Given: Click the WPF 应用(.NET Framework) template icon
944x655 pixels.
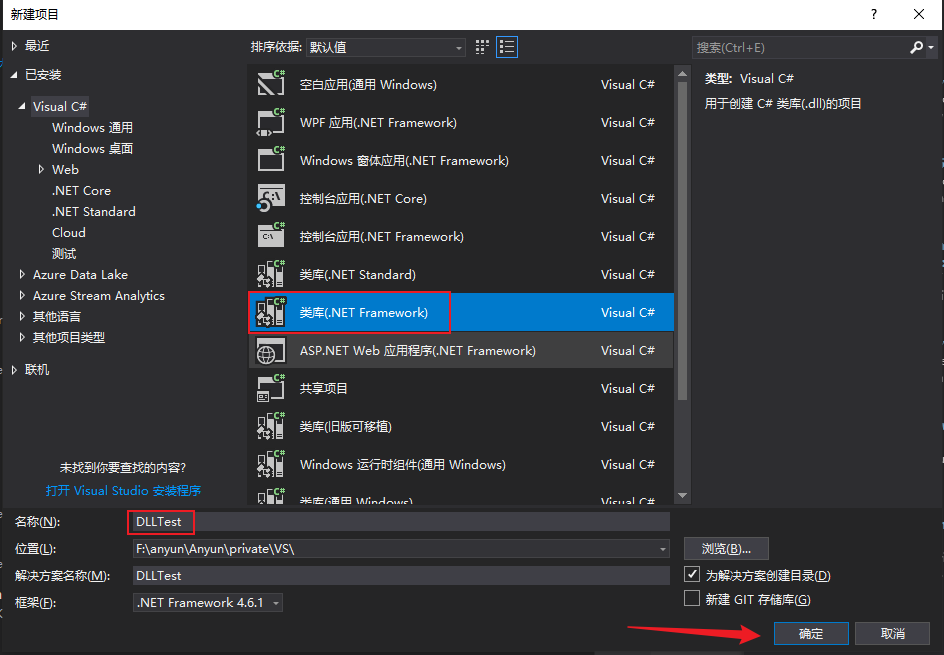Looking at the screenshot, I should (271, 122).
